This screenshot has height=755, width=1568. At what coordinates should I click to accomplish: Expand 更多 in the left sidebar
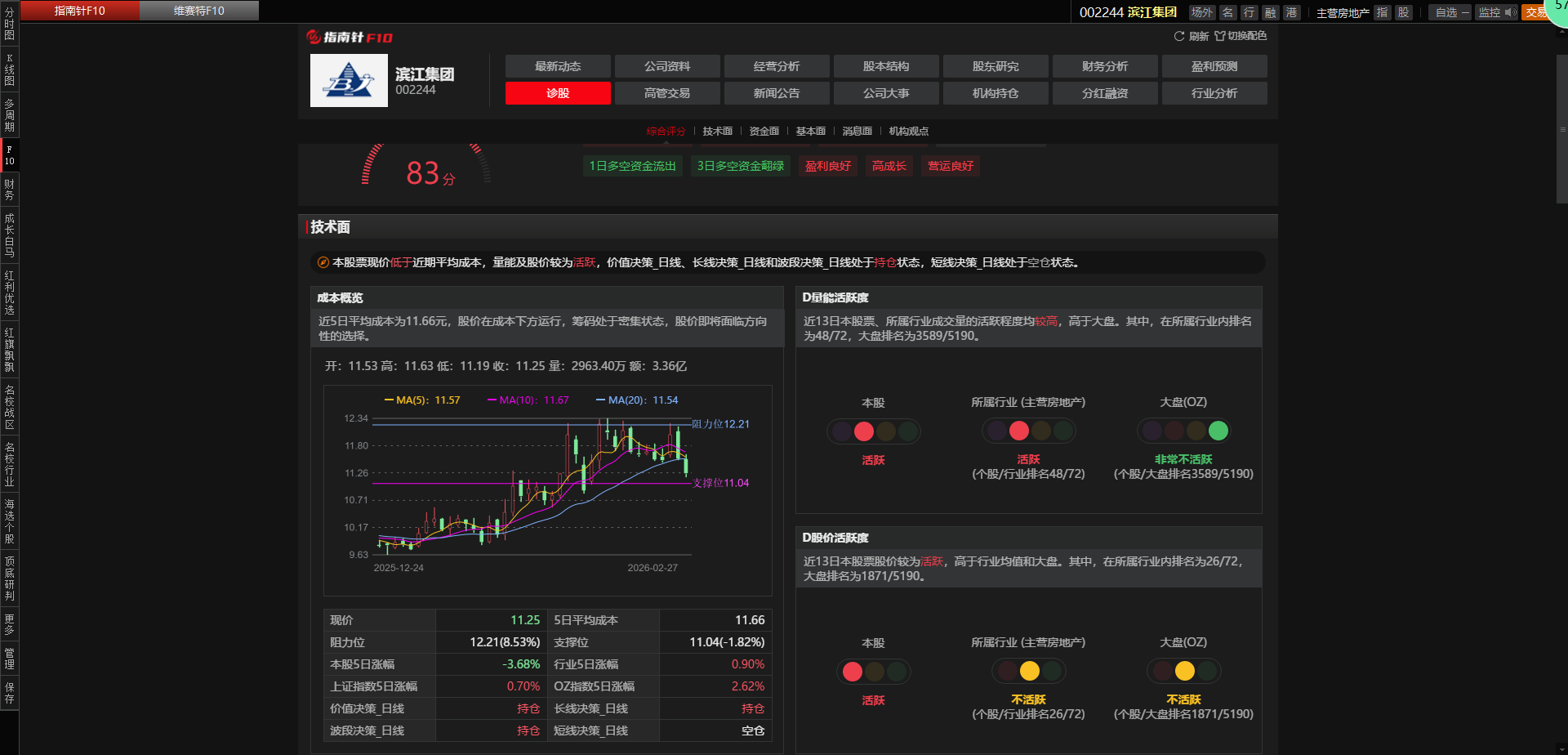tap(9, 624)
